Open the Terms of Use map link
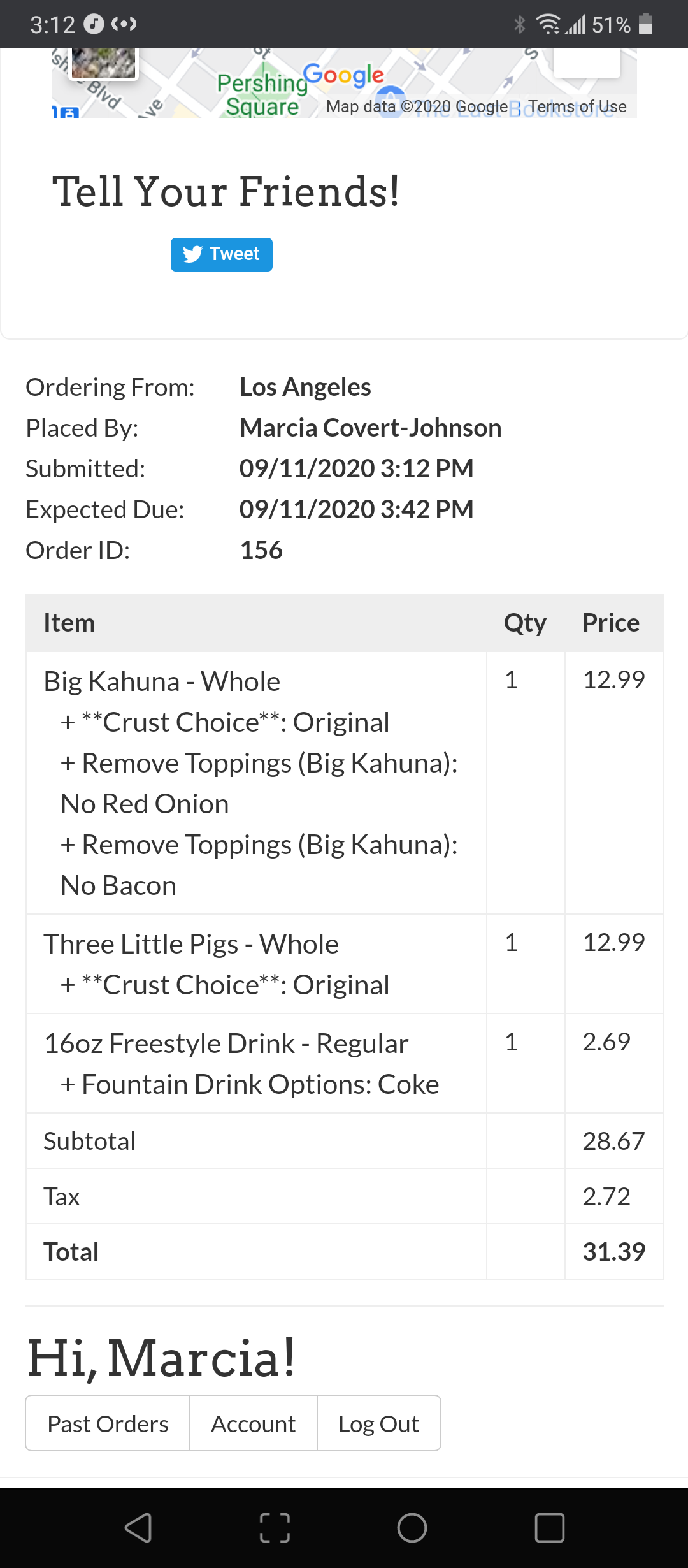 tap(577, 106)
